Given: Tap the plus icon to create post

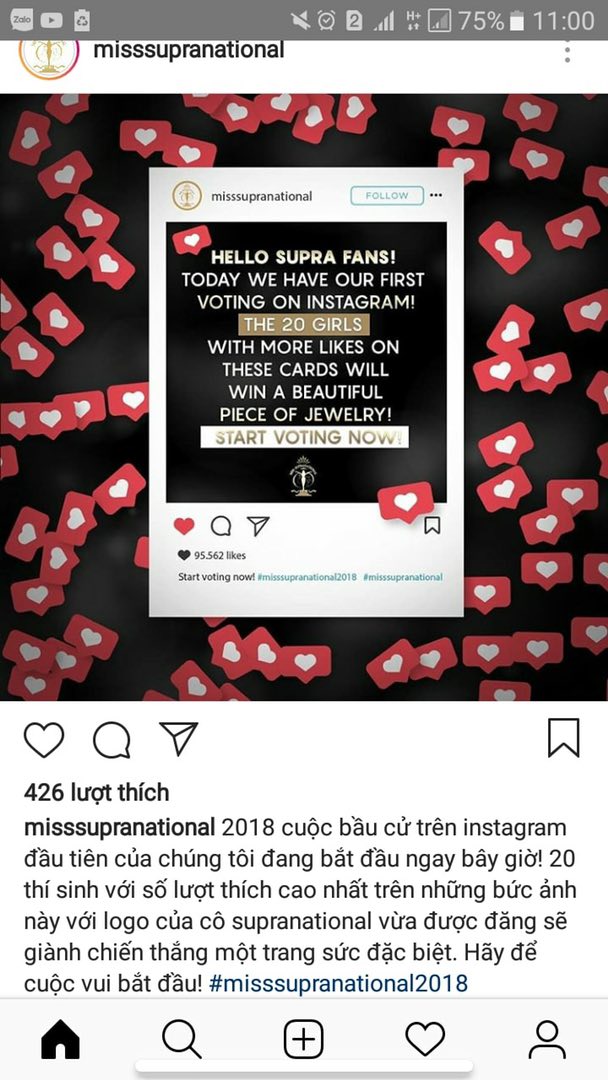Looking at the screenshot, I should pos(304,1039).
